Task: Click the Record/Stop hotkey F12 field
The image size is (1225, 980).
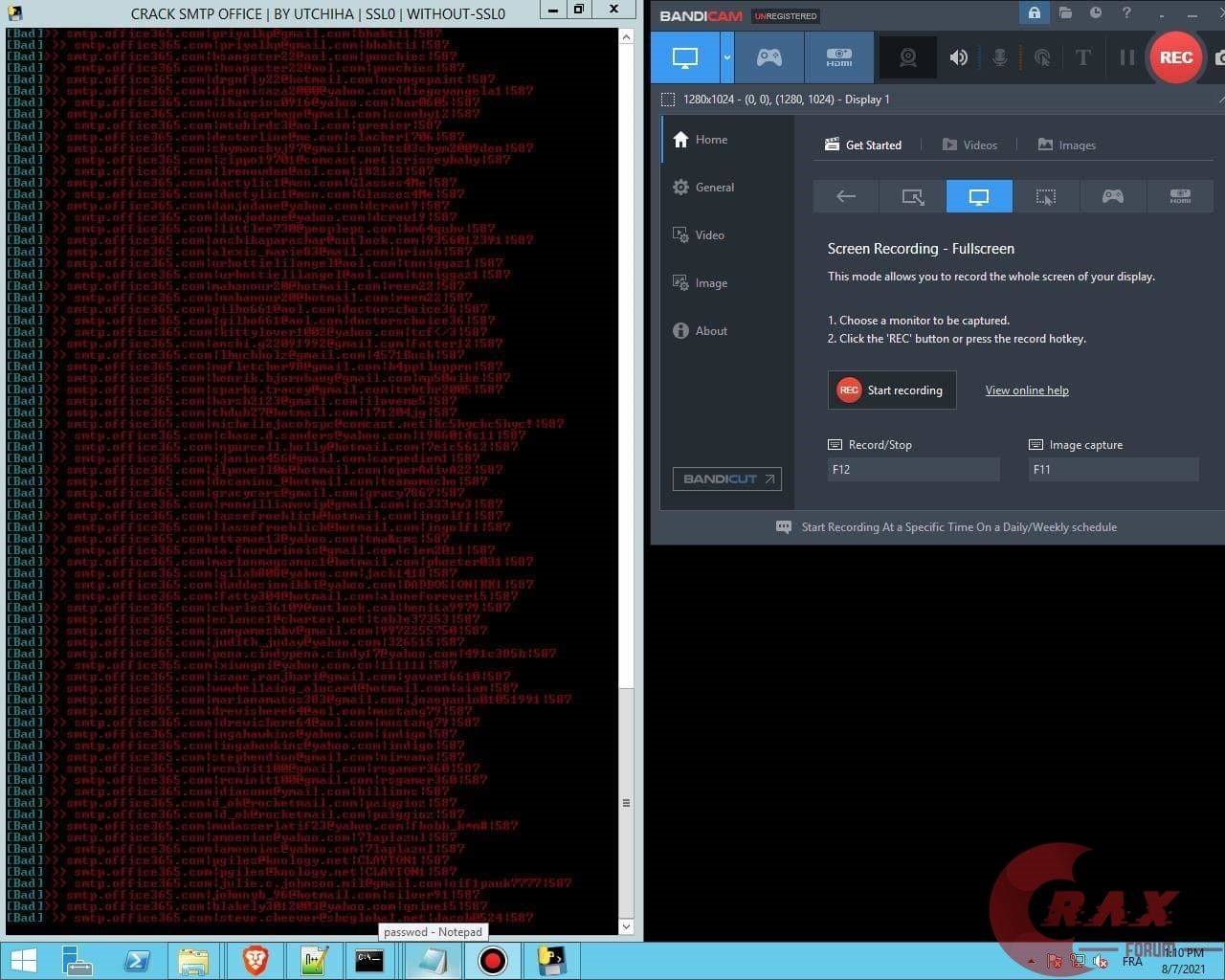Action: point(914,469)
